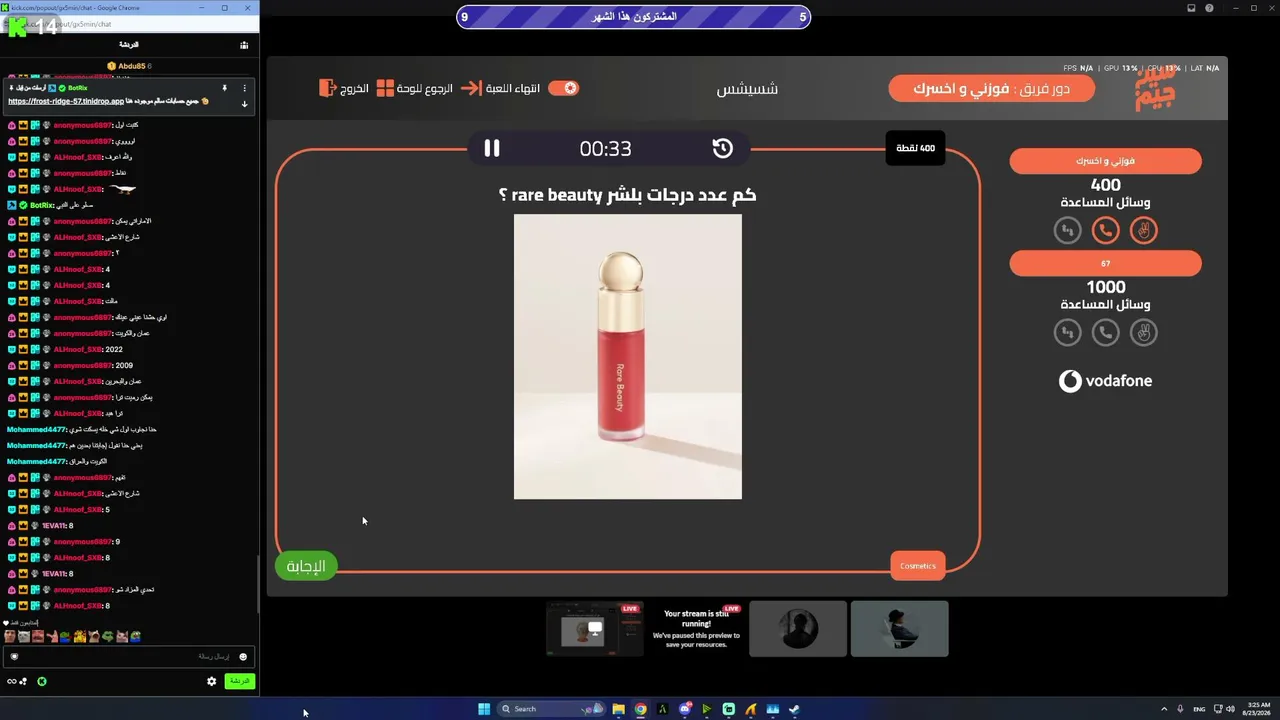Open the frost-ridge-57.tinidrop.app link in chat
Screen dimensions: 1280x720
[x=66, y=101]
